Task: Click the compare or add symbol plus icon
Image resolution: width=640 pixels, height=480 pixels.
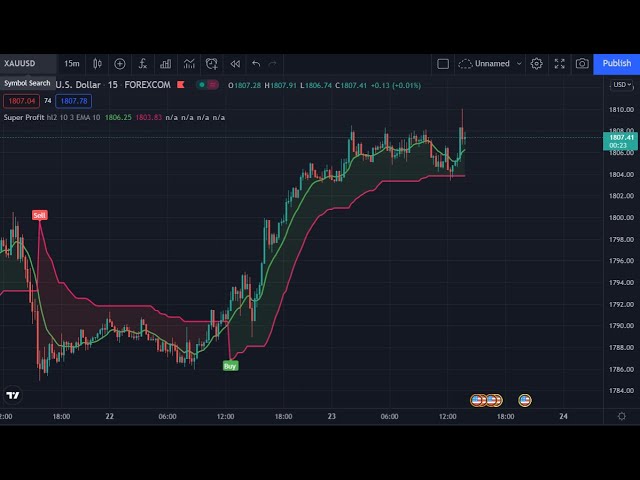Action: 120,63
